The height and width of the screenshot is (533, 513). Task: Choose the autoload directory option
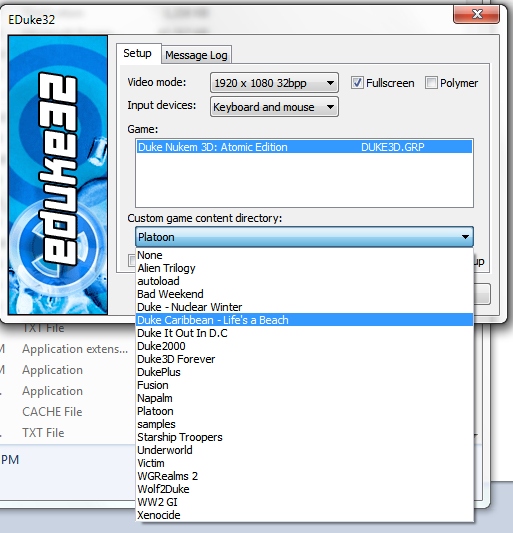point(304,281)
